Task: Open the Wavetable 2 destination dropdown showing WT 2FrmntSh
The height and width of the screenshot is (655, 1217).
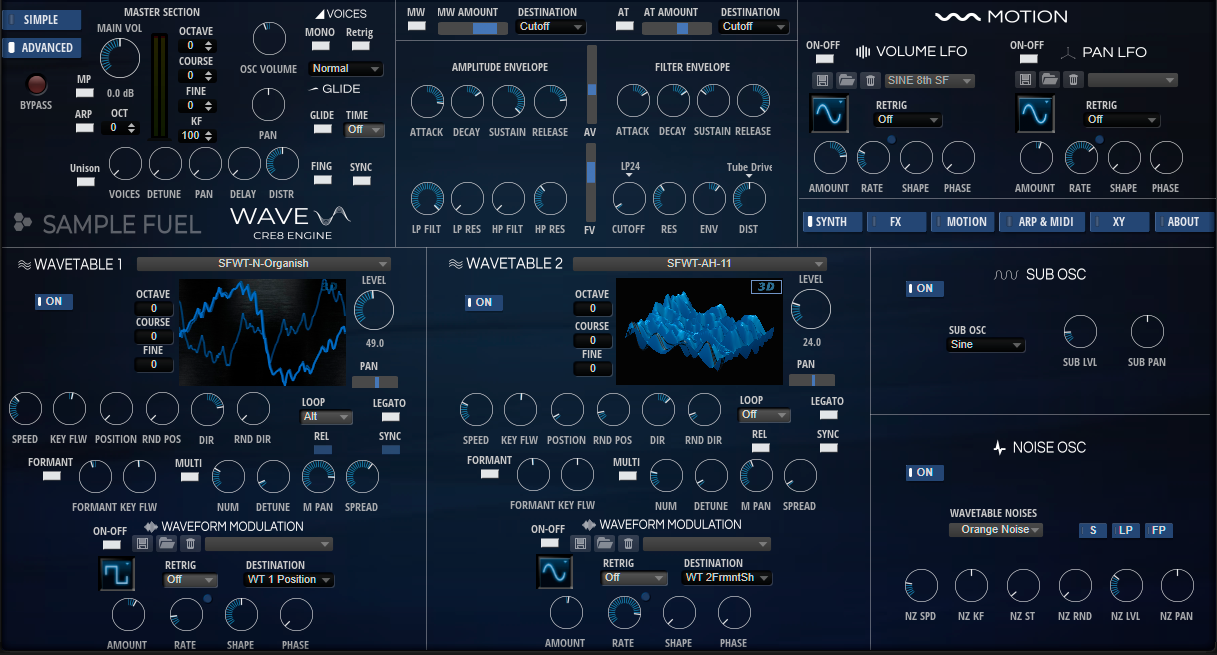Action: [727, 577]
